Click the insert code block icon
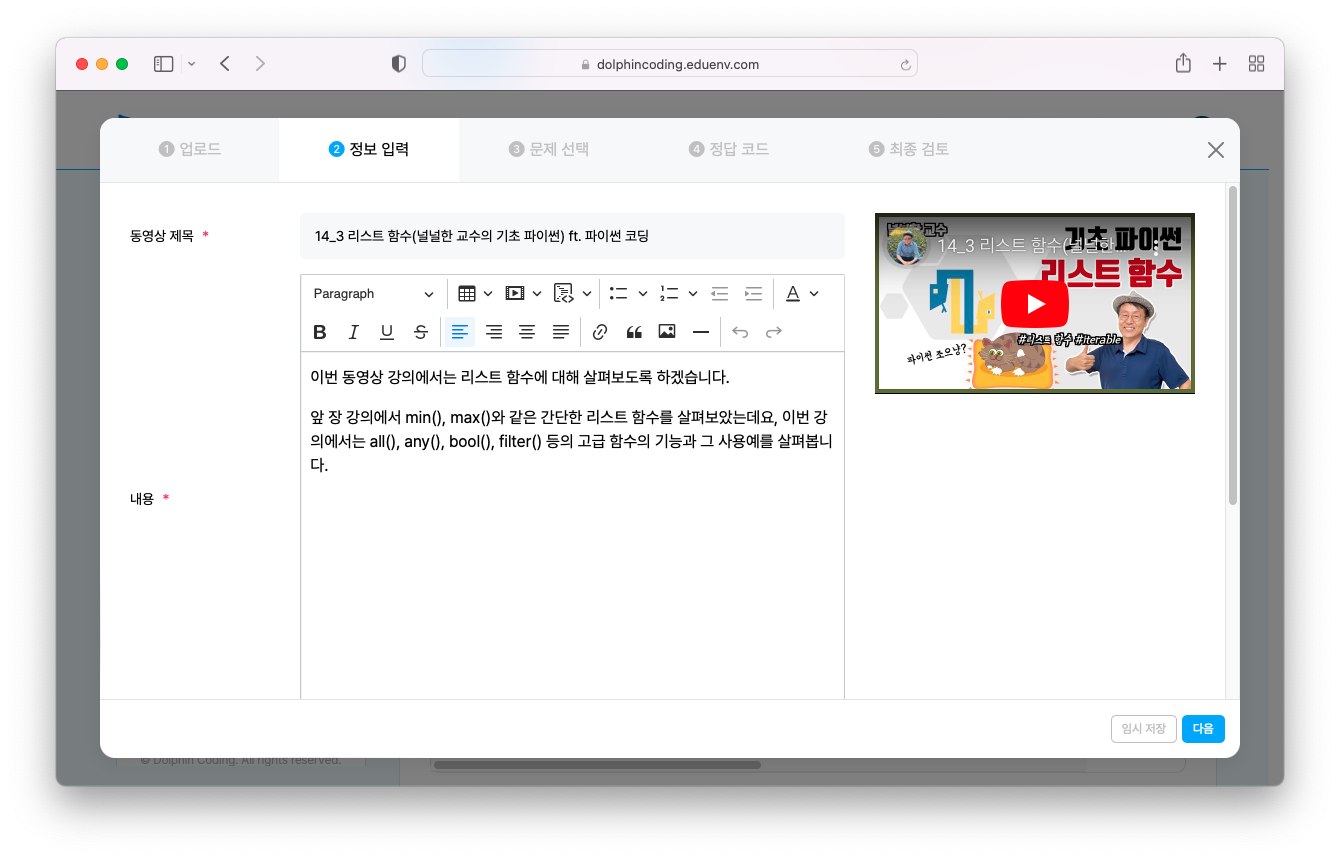The width and height of the screenshot is (1340, 860). [x=564, y=294]
